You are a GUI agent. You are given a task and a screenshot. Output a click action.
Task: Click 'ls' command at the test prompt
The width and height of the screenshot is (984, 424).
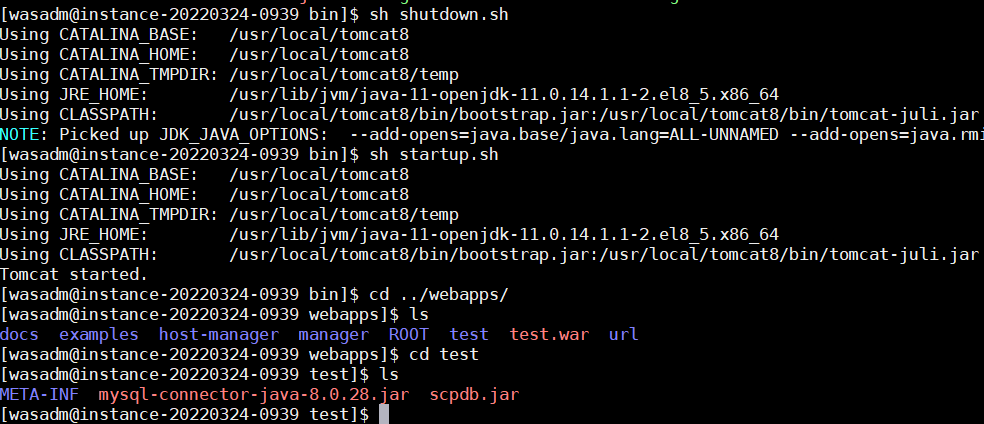point(389,374)
